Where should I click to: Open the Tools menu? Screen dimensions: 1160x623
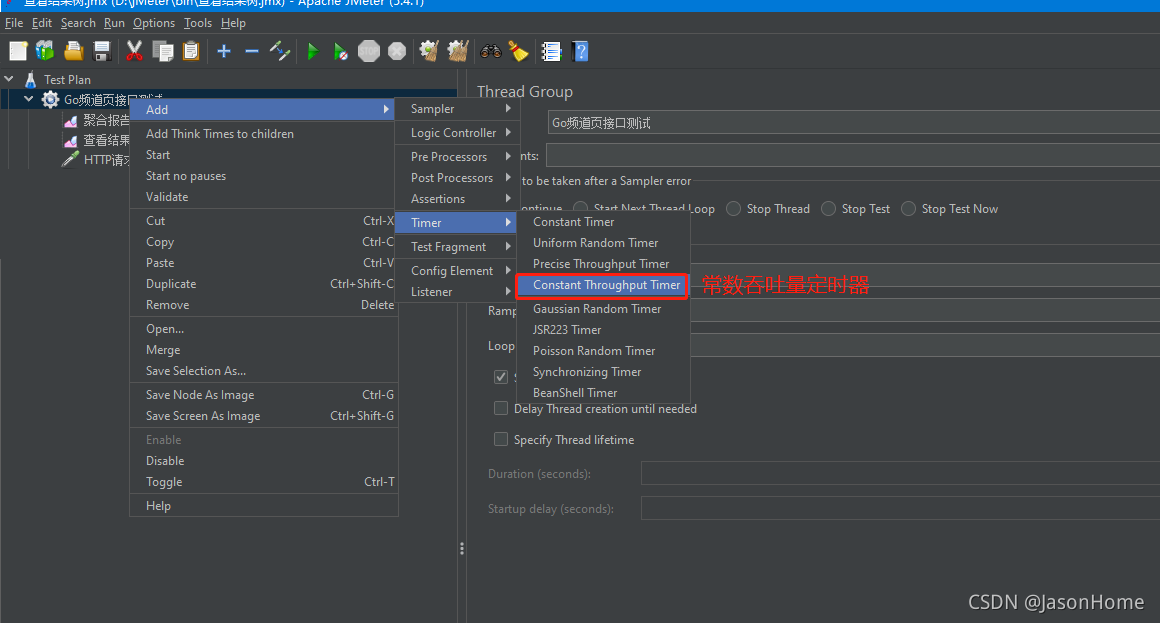pos(198,23)
